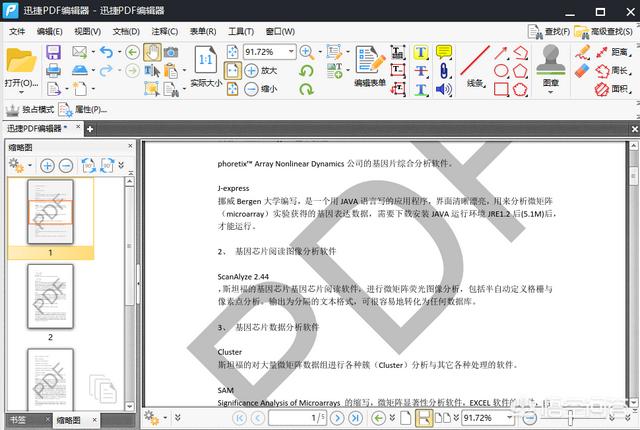
Task: Open 编辑表单 form editing tool
Action: point(370,66)
